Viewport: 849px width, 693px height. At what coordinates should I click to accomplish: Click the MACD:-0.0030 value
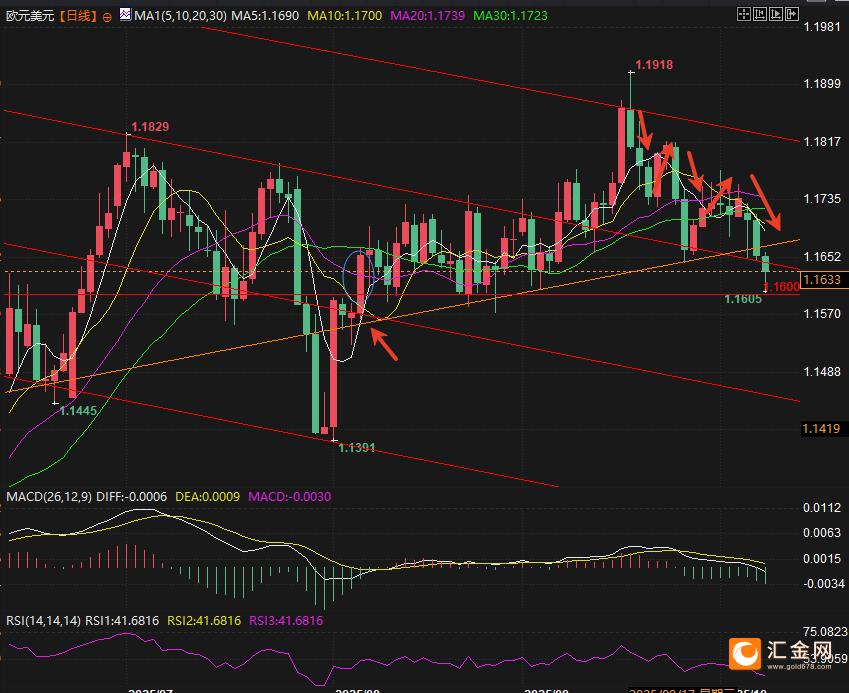click(290, 496)
